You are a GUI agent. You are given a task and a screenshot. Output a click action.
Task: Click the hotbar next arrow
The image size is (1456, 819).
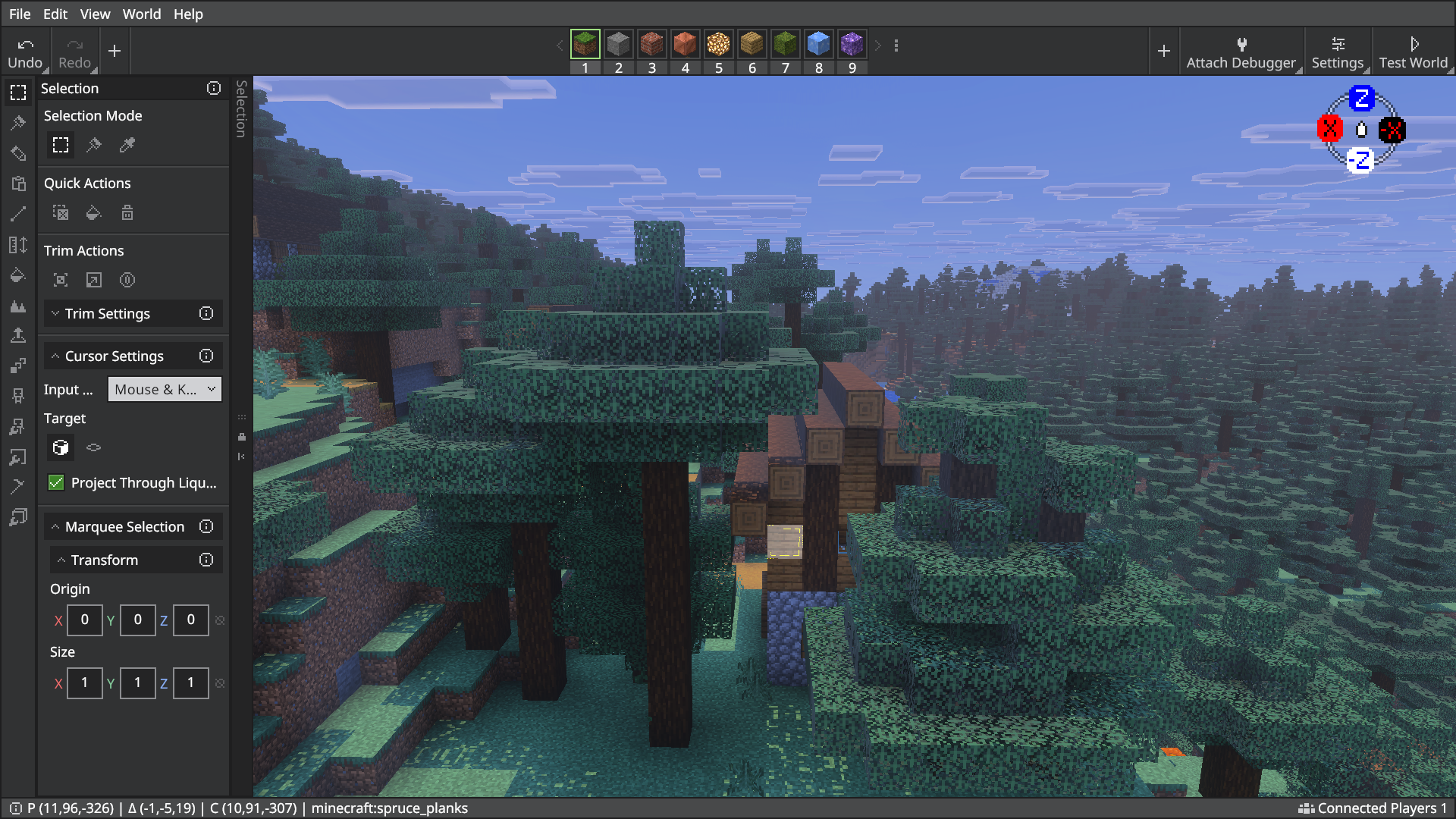pyautogui.click(x=878, y=45)
